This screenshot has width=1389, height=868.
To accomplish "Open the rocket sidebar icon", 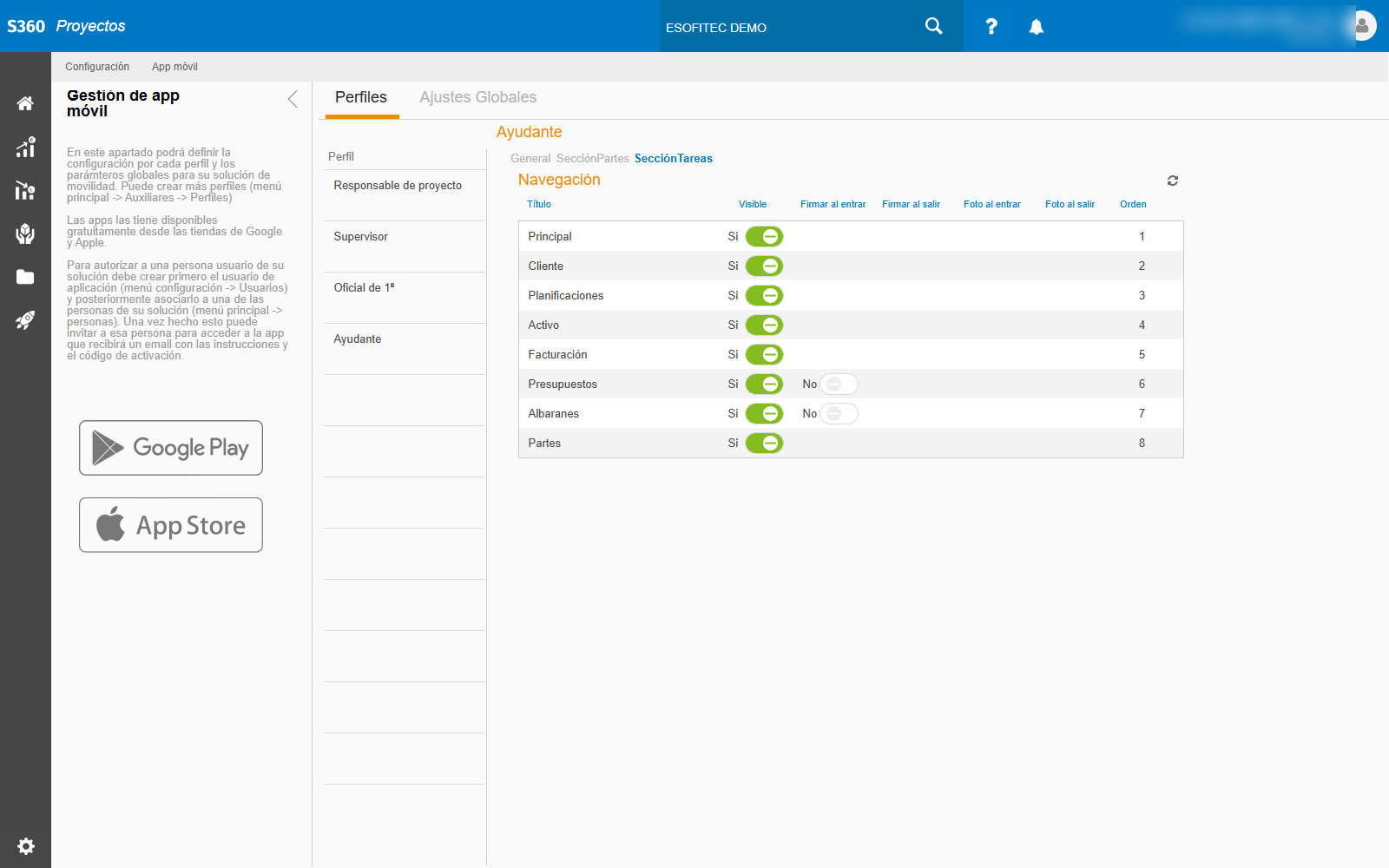I will [25, 320].
